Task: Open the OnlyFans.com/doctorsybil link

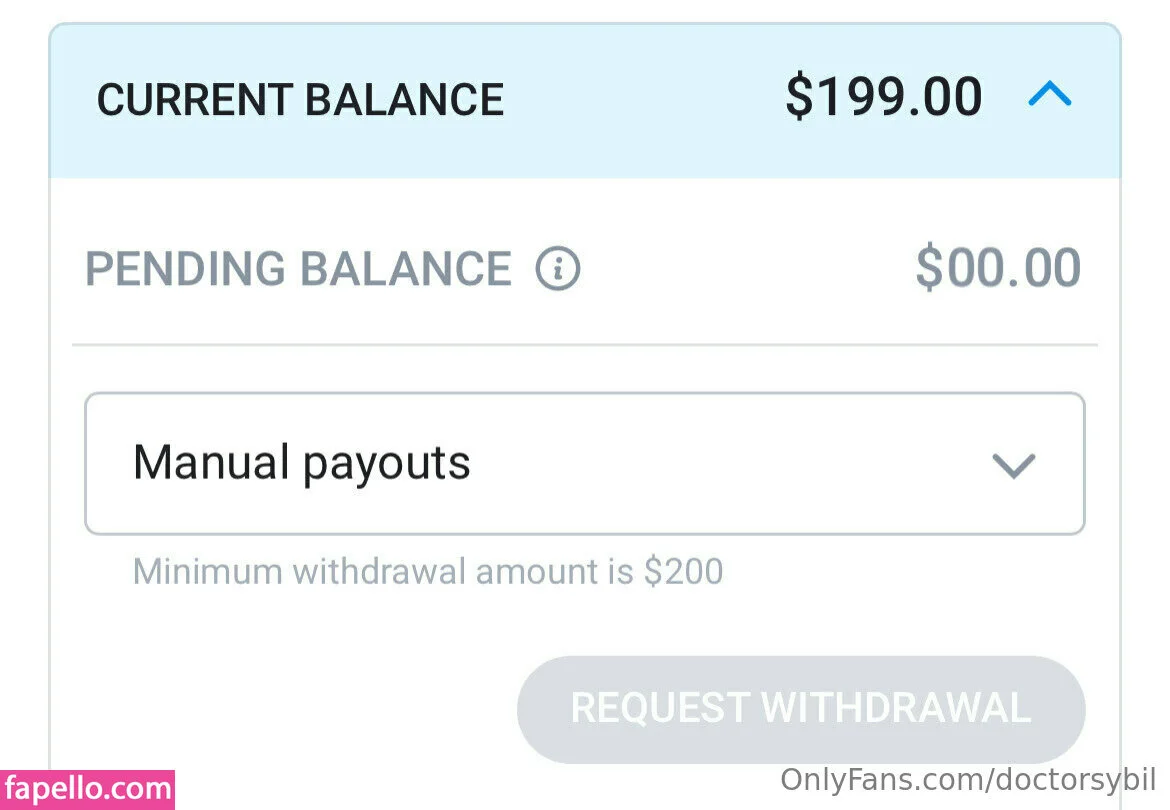Action: tap(968, 780)
